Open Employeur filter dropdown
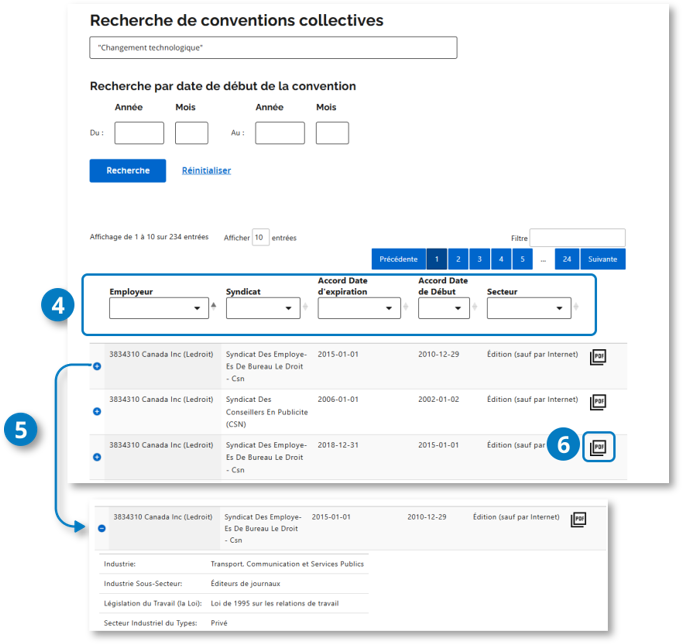 coord(159,308)
